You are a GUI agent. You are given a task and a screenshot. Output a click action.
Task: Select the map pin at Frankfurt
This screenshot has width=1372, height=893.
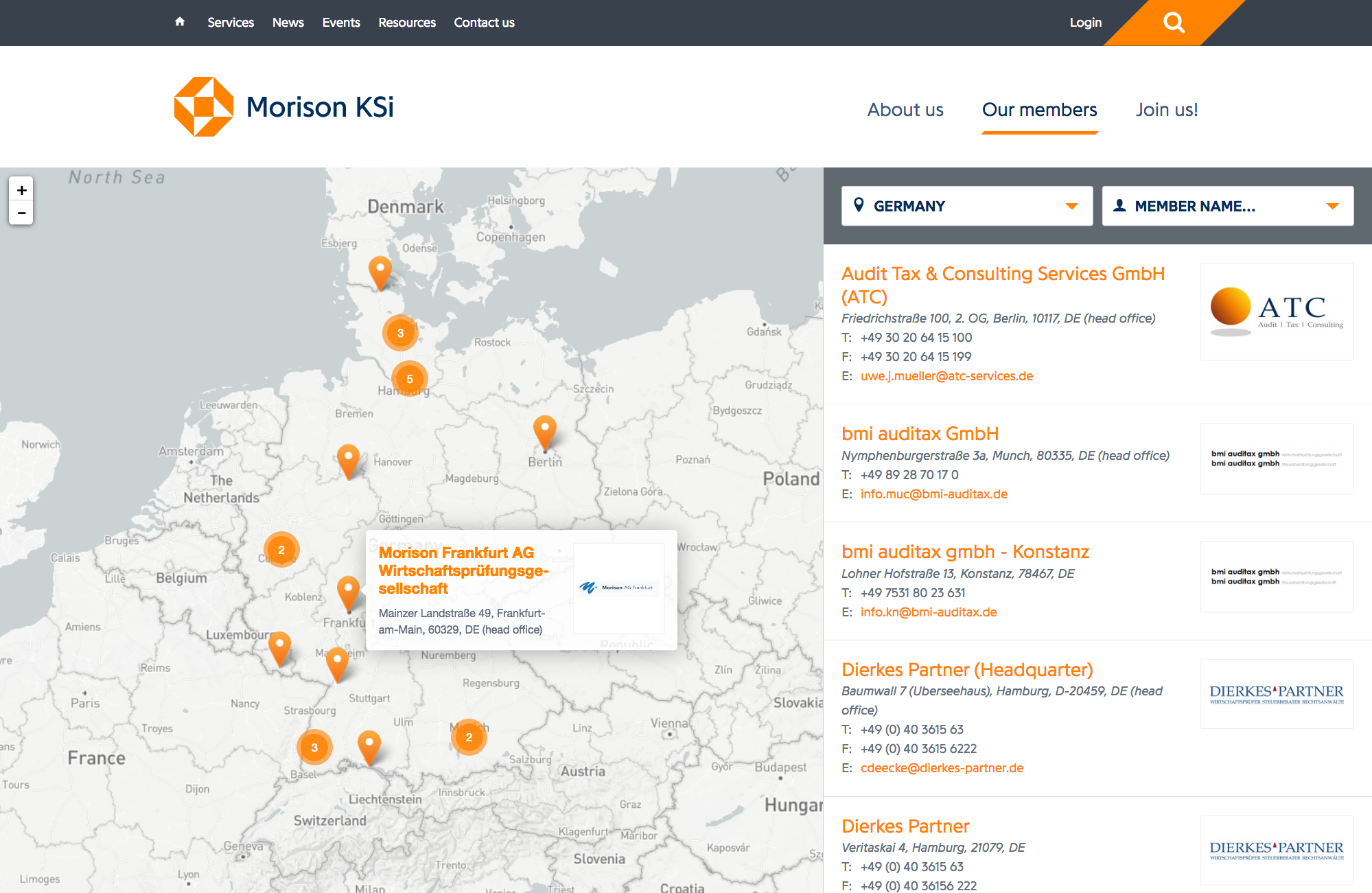tap(349, 593)
